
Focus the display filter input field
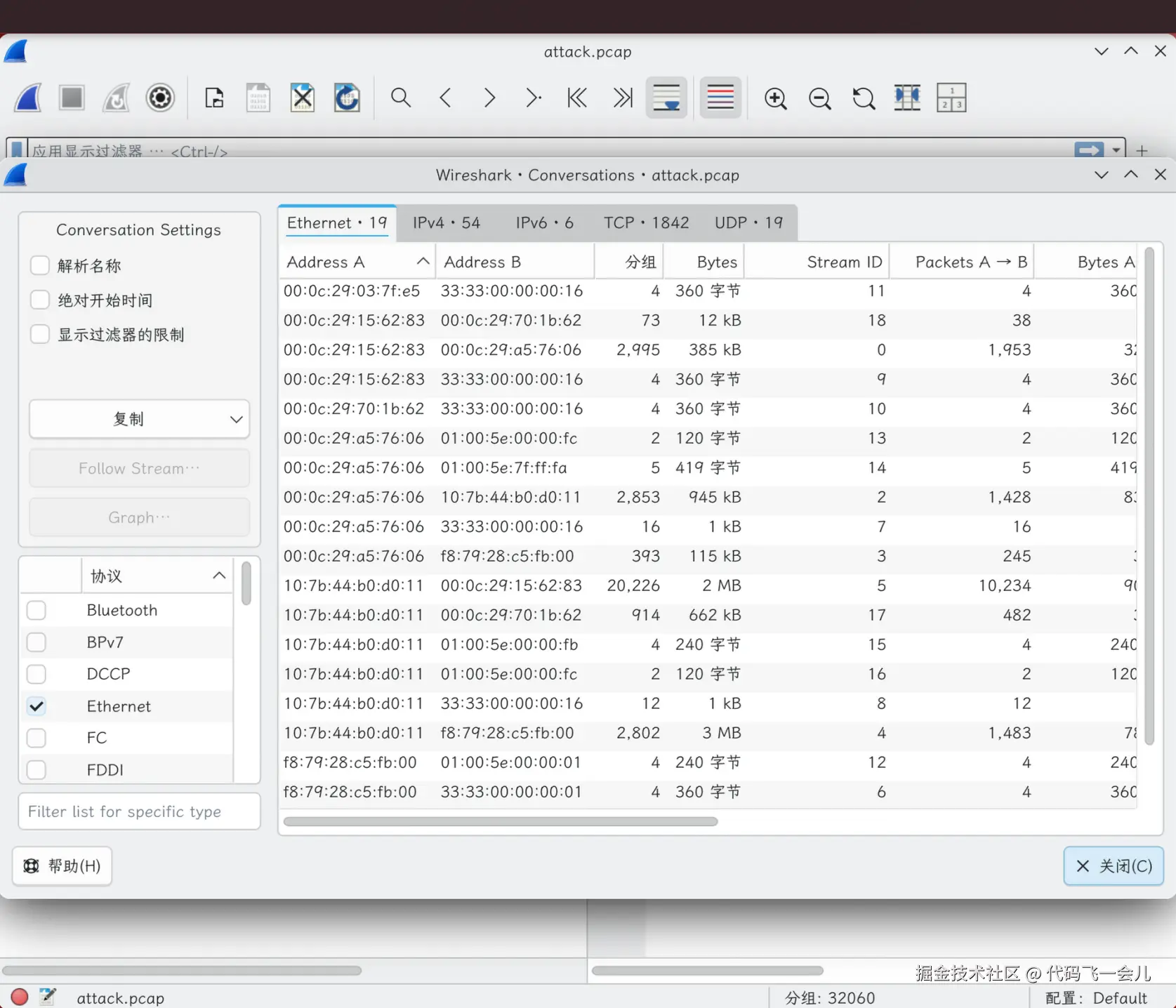point(551,150)
